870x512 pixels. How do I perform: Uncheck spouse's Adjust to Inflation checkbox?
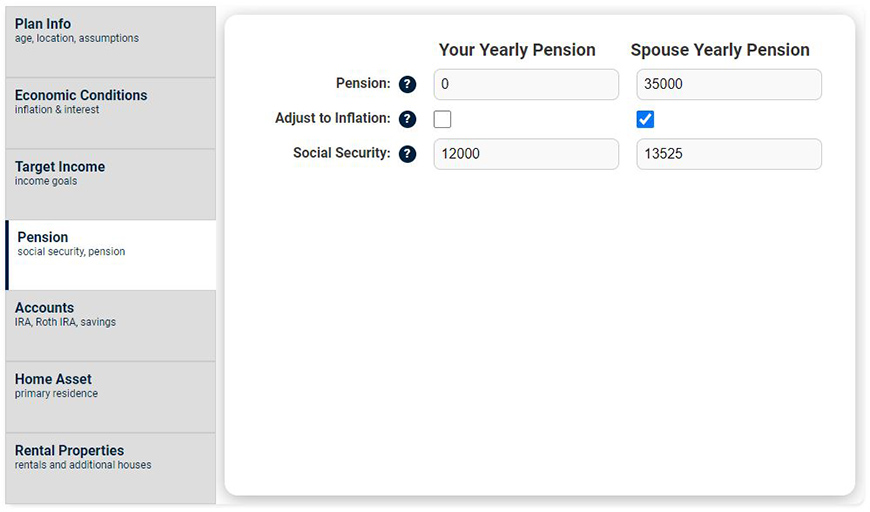point(645,119)
